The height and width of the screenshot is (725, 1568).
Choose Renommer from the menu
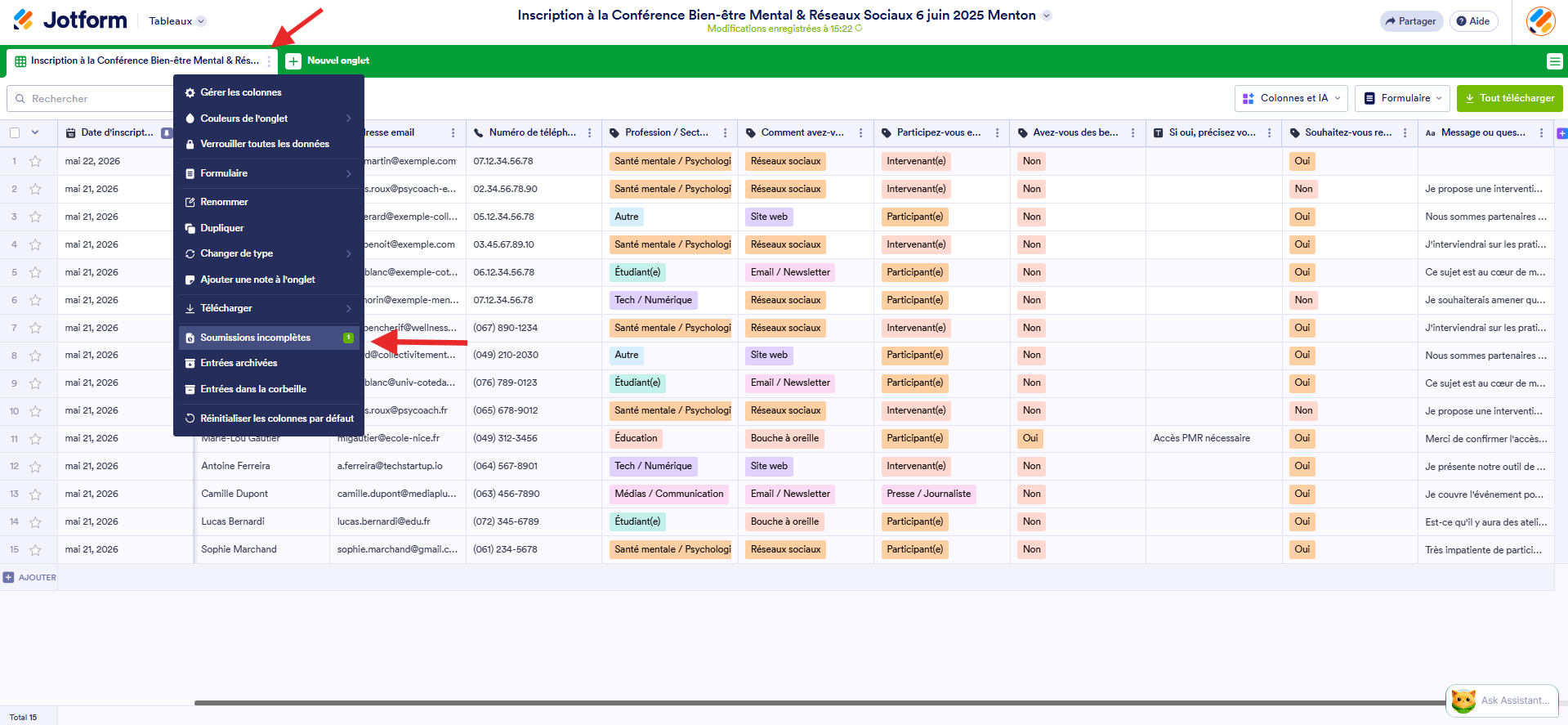[270, 202]
